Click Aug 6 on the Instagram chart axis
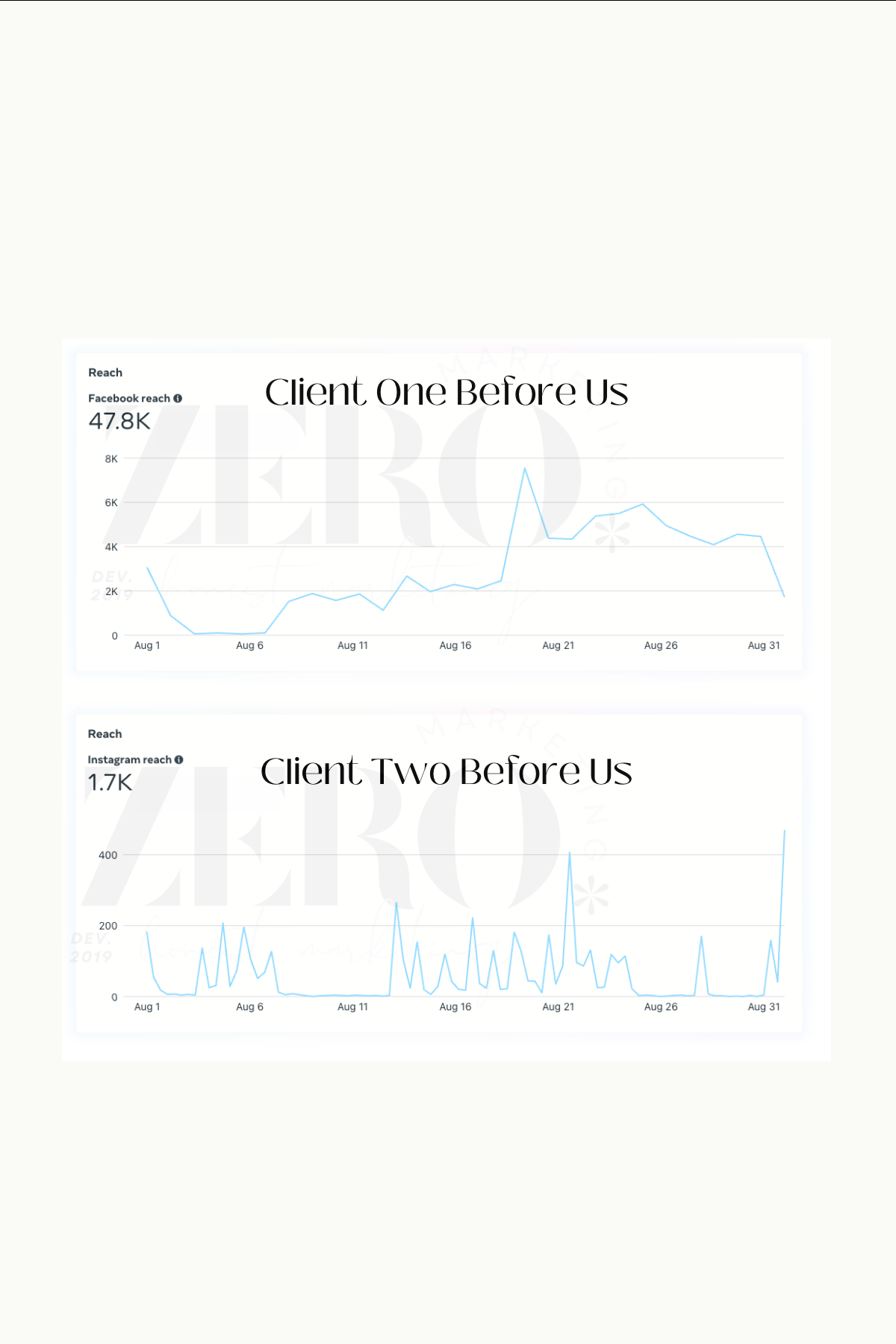896x1344 pixels. click(249, 1007)
